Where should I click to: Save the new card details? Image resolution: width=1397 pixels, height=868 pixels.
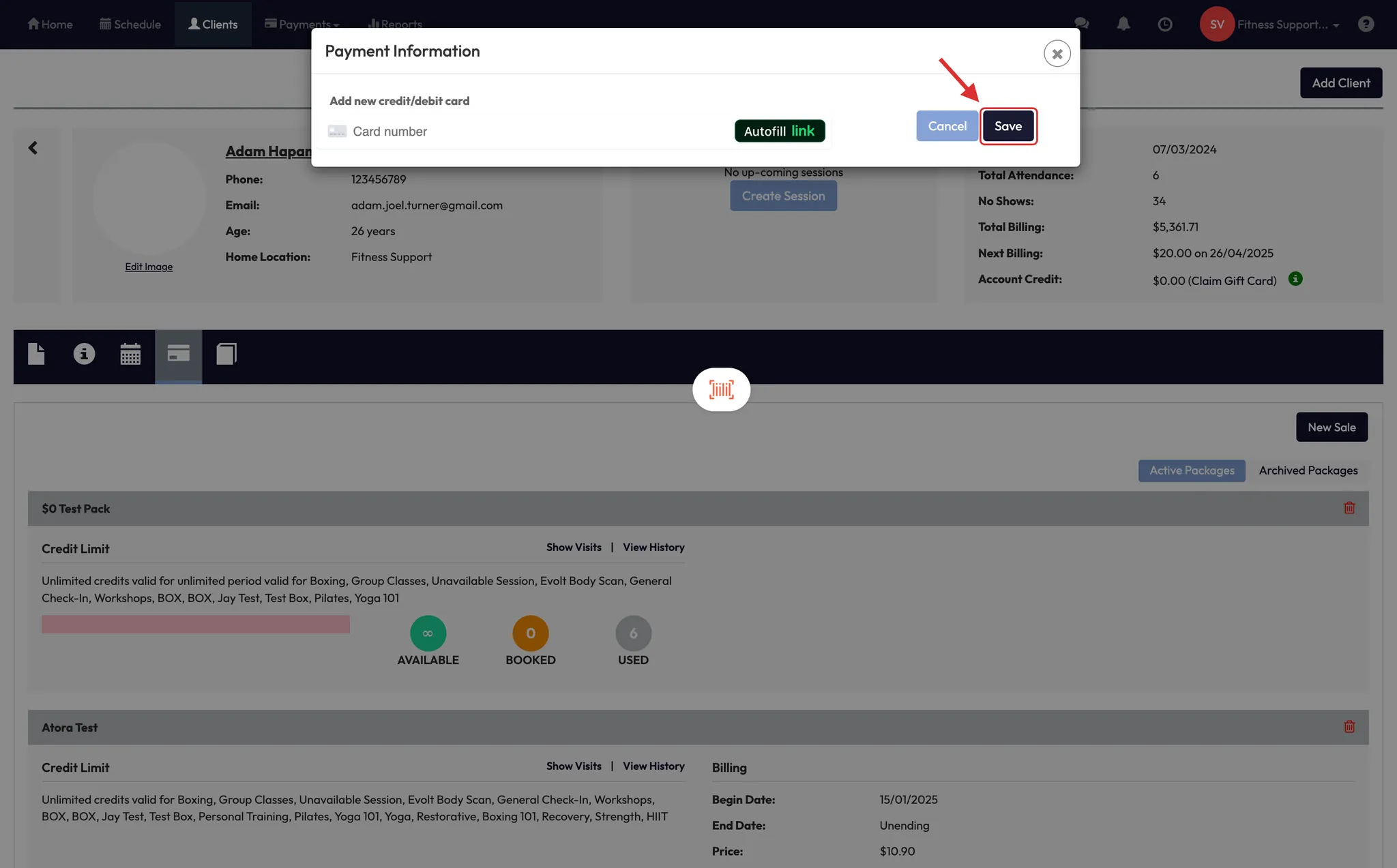click(x=1008, y=126)
